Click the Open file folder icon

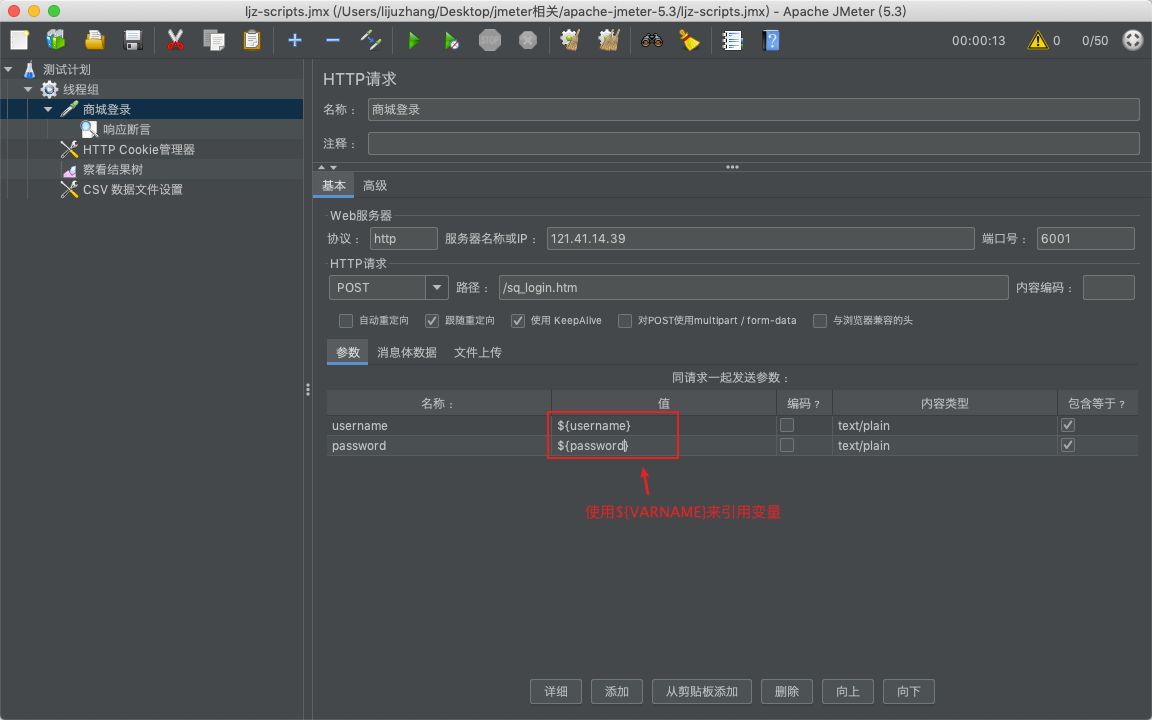[94, 40]
